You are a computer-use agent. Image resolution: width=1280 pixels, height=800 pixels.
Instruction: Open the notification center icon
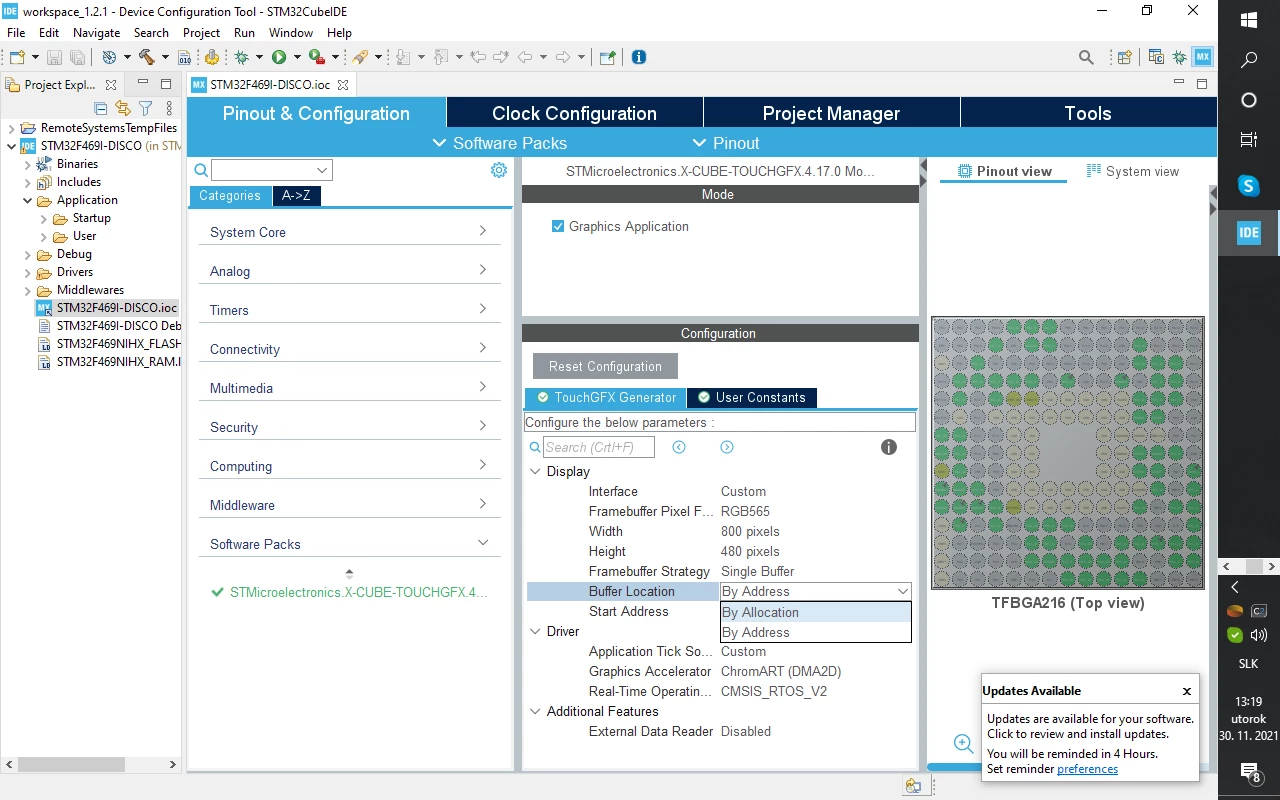[x=1249, y=771]
